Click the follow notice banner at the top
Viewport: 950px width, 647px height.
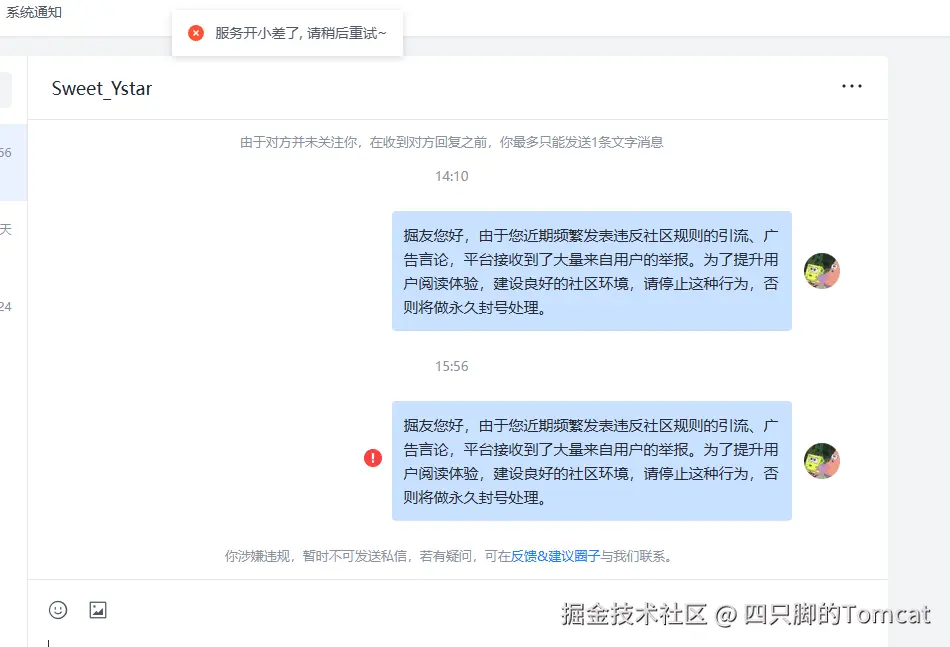pyautogui.click(x=453, y=142)
